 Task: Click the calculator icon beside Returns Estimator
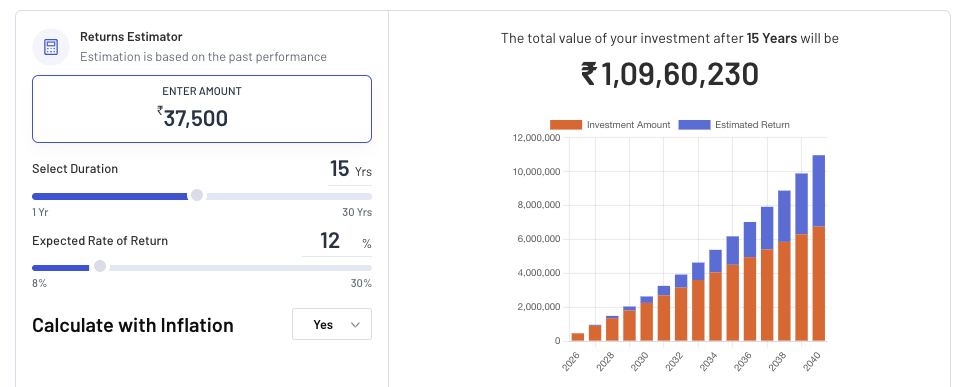click(51, 47)
